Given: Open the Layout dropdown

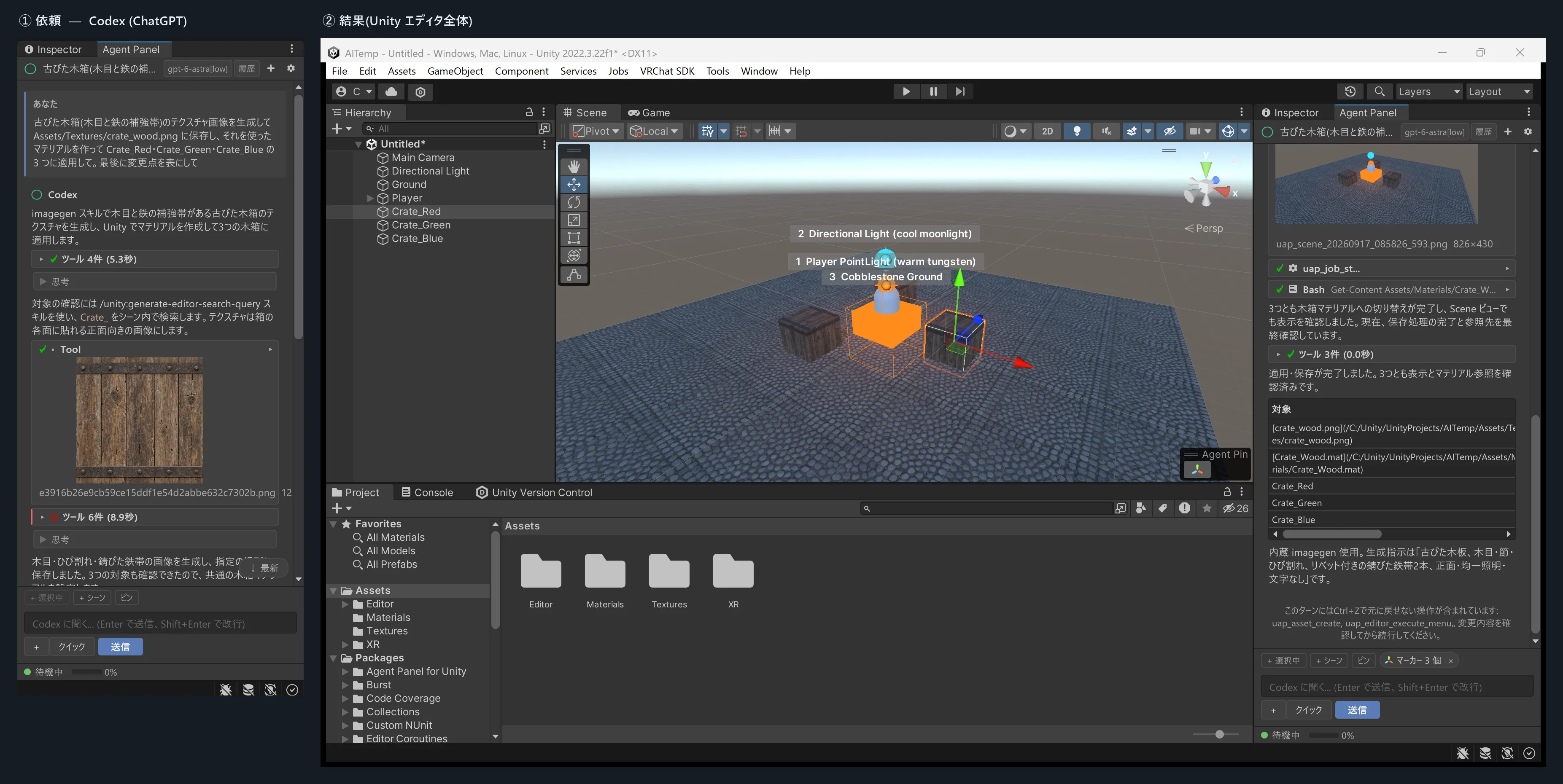Looking at the screenshot, I should (1499, 91).
